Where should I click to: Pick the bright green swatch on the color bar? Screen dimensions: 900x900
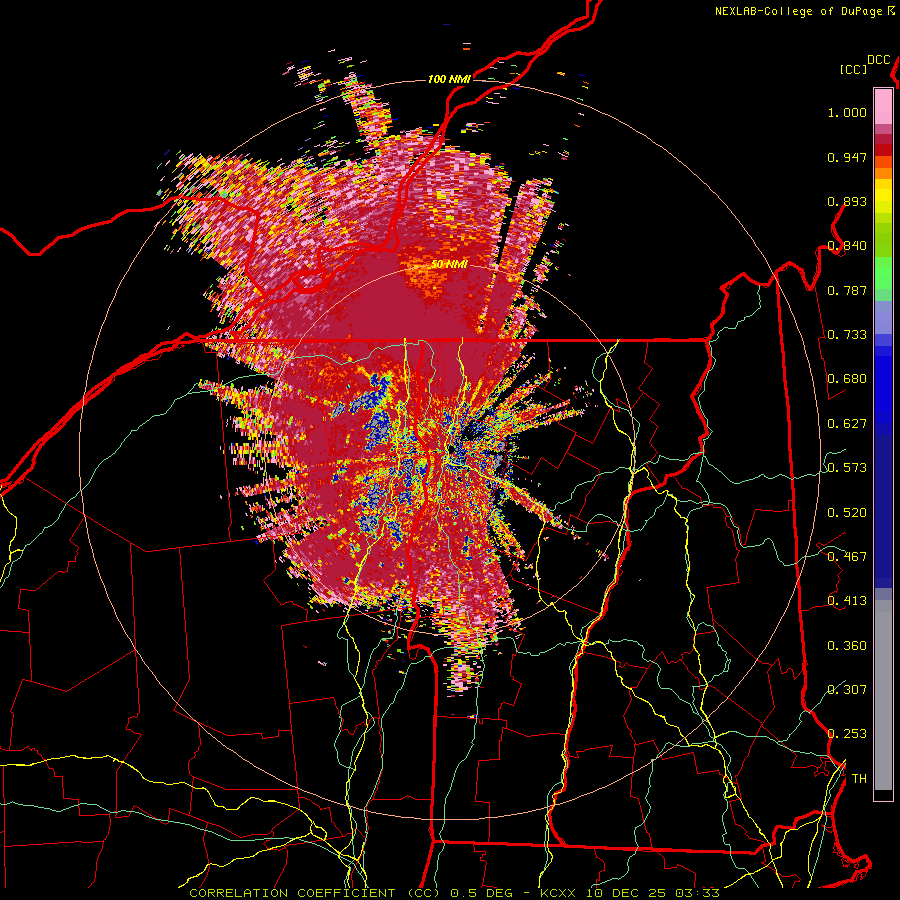tap(883, 273)
